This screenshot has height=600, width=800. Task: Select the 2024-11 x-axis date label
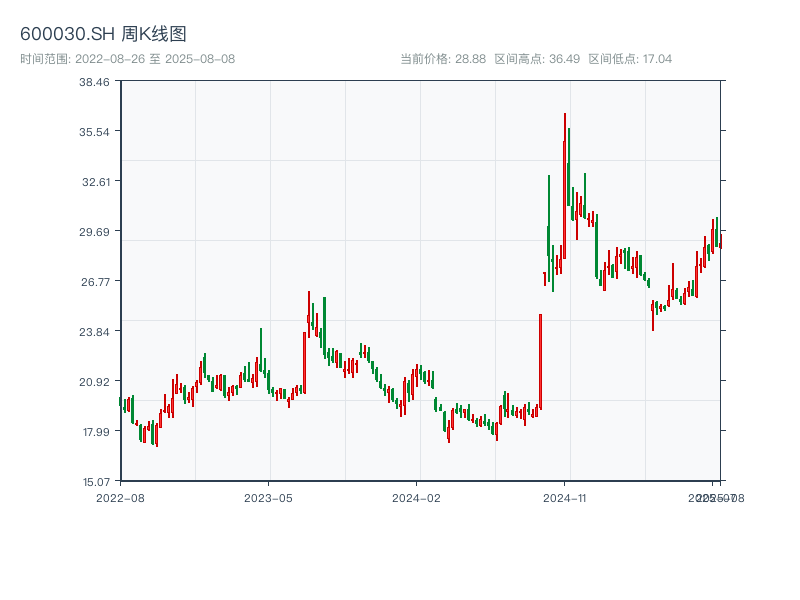click(x=564, y=497)
